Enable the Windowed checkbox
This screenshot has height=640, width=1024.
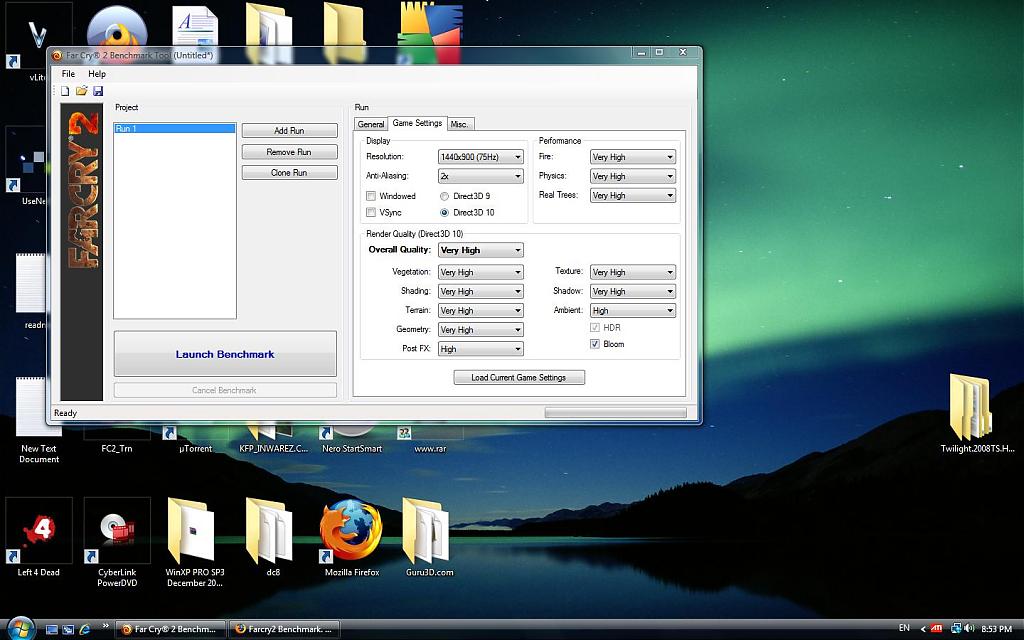point(371,196)
